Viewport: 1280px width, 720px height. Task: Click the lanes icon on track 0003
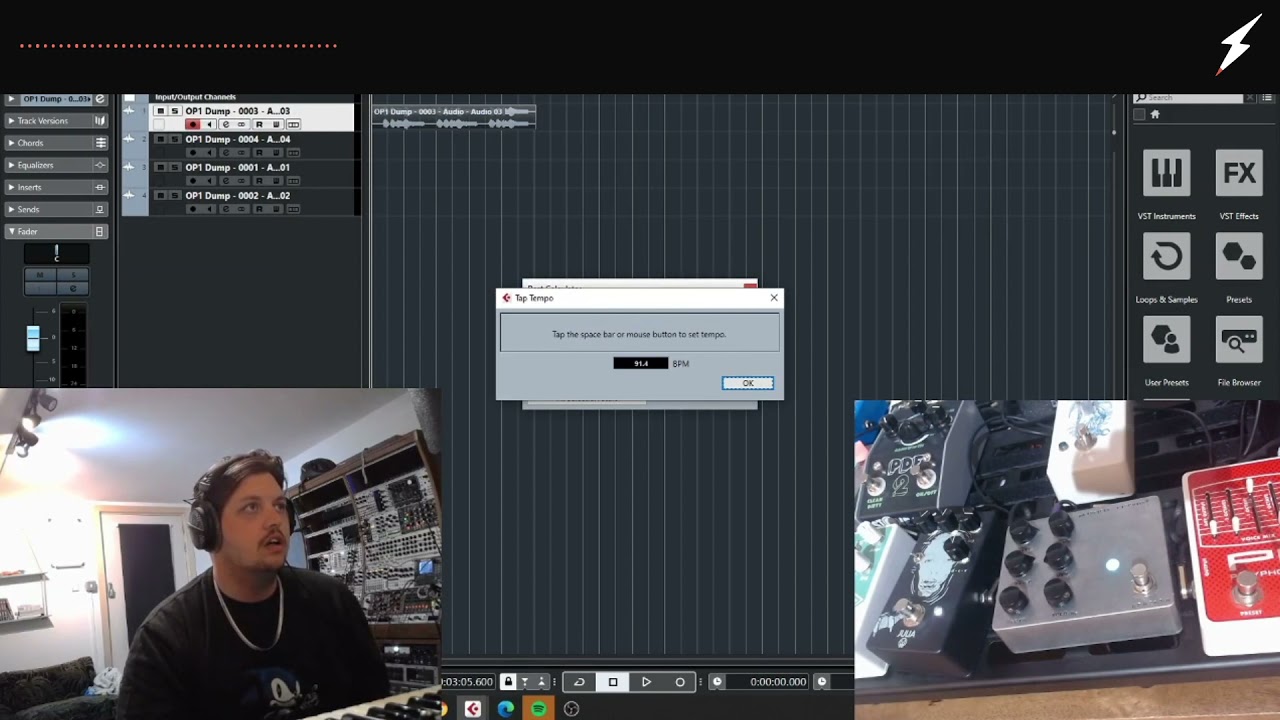click(293, 125)
